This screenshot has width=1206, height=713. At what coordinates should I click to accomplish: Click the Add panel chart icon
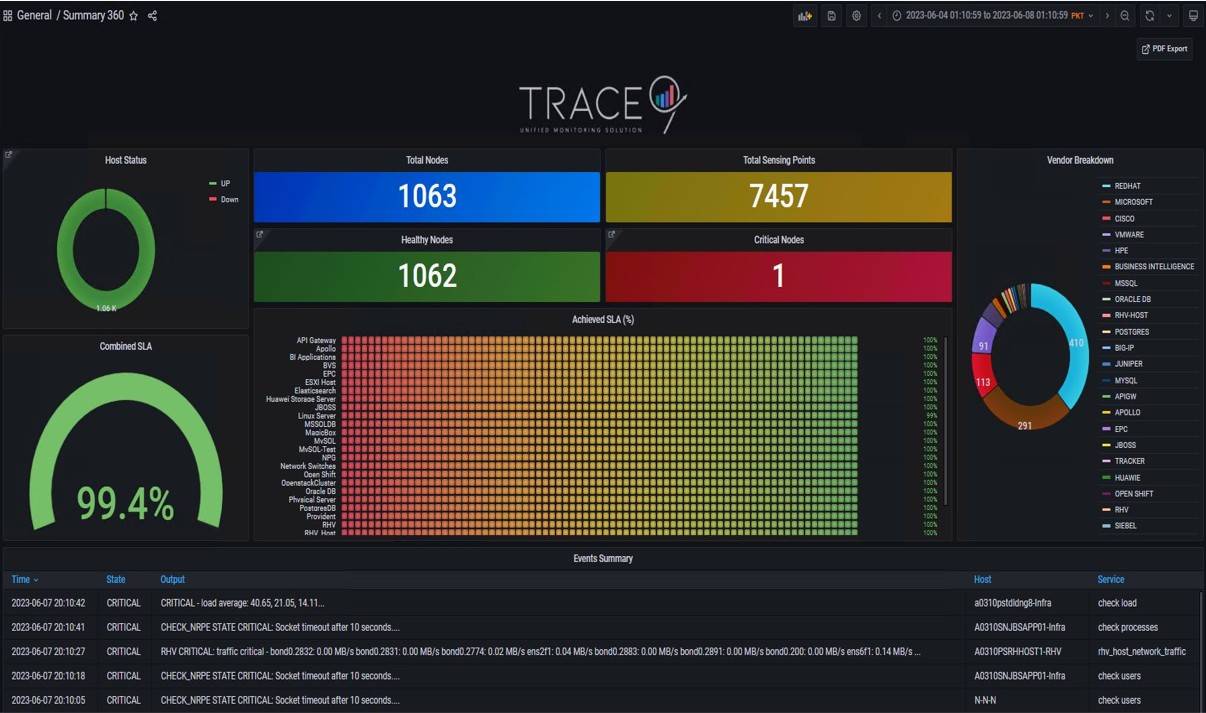click(x=805, y=16)
